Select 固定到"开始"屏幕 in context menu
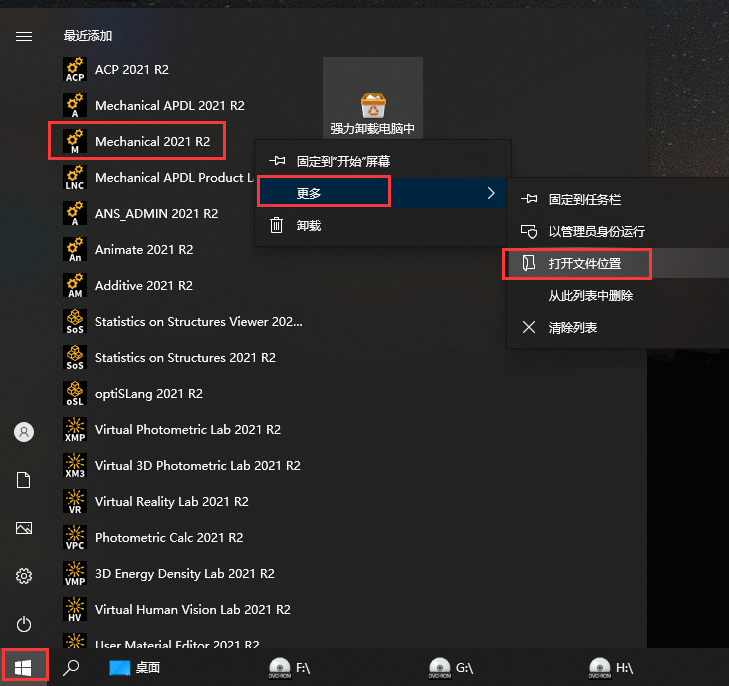729x686 pixels. 383,161
